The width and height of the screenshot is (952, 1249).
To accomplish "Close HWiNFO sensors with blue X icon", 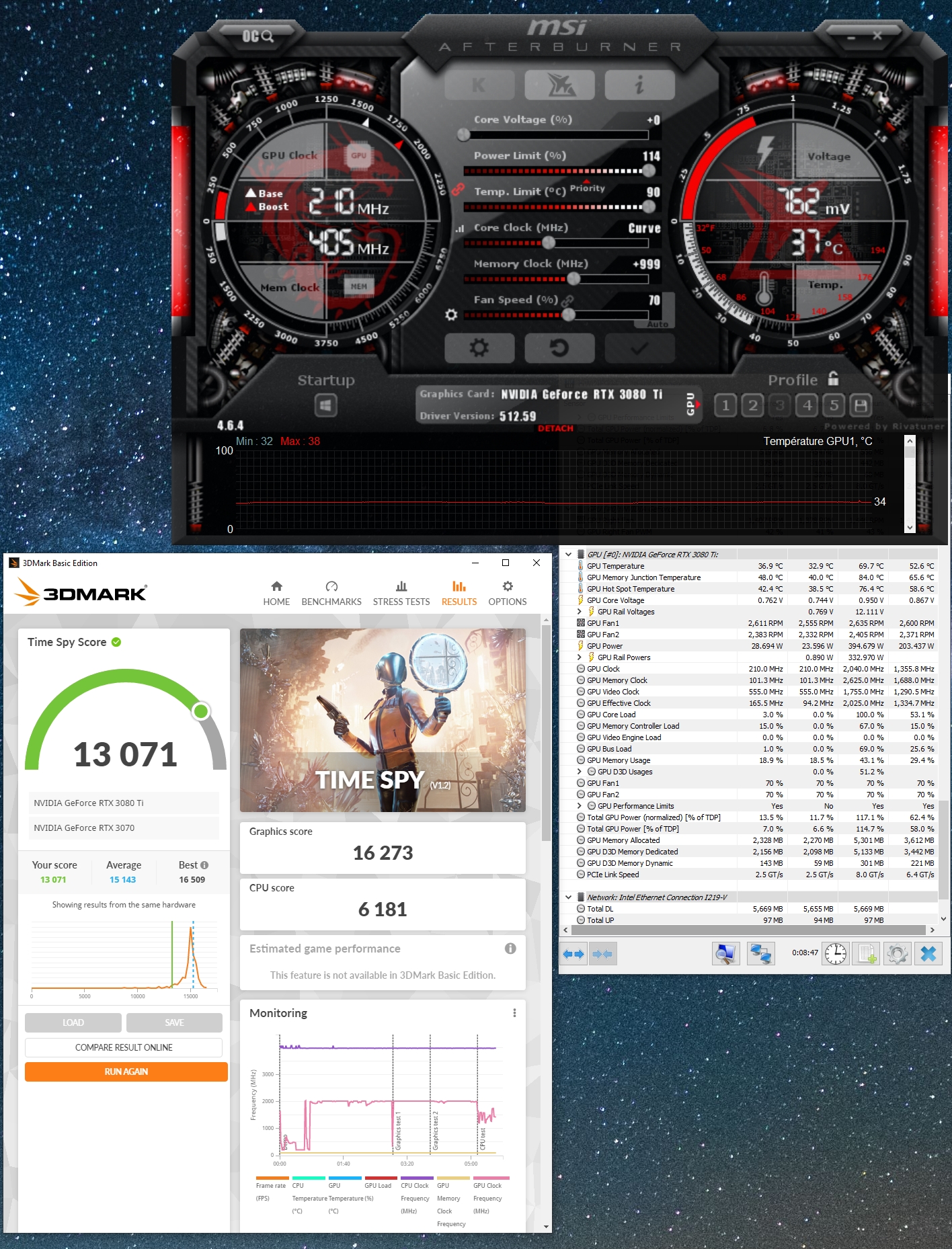I will (x=928, y=953).
